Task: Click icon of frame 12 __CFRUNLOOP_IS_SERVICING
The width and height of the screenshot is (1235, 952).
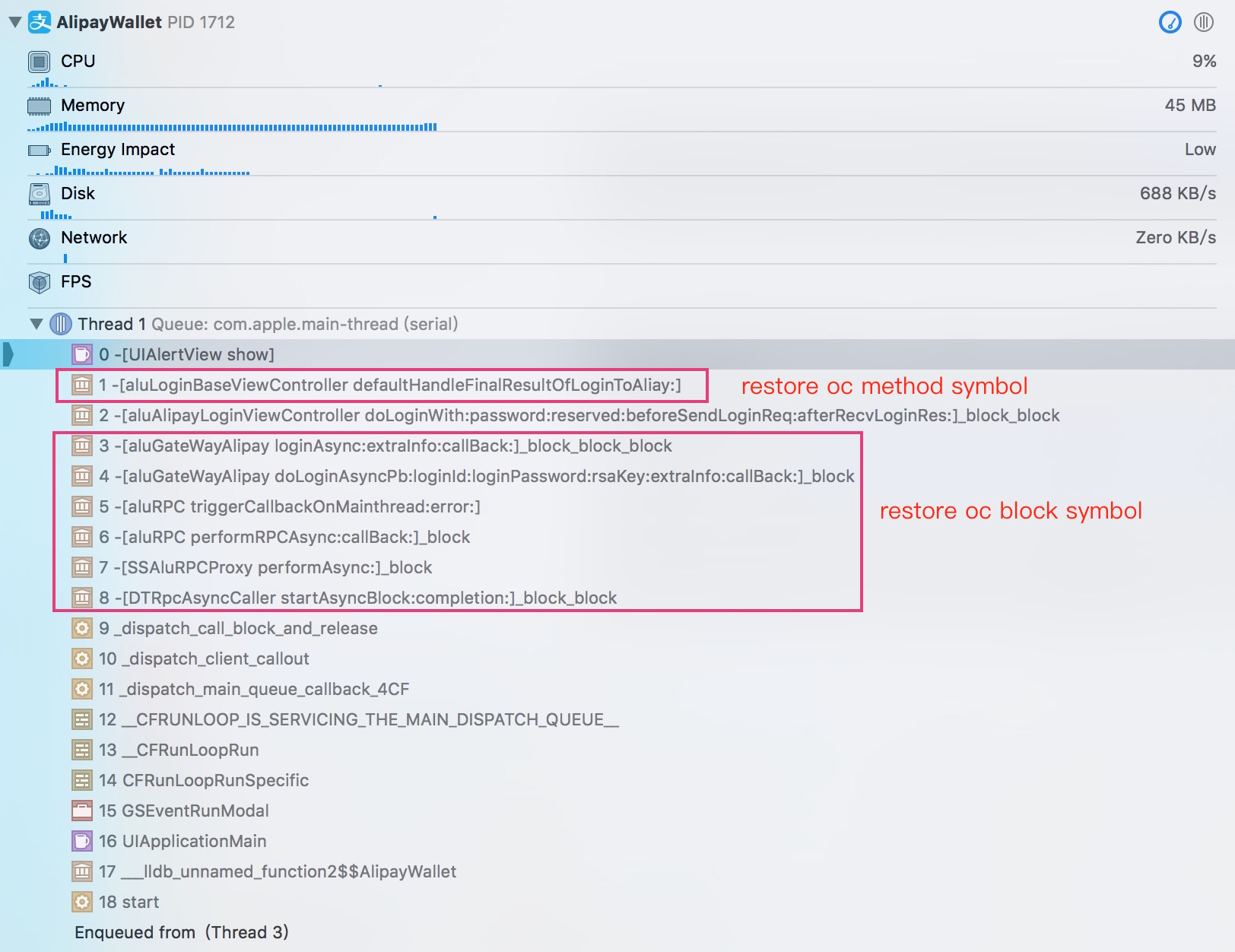Action: pyautogui.click(x=82, y=719)
